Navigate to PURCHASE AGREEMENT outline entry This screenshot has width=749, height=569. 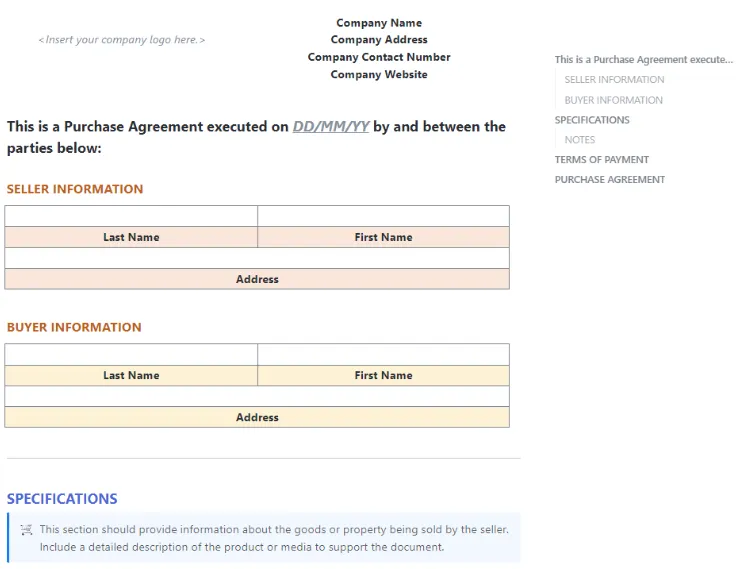pos(610,180)
